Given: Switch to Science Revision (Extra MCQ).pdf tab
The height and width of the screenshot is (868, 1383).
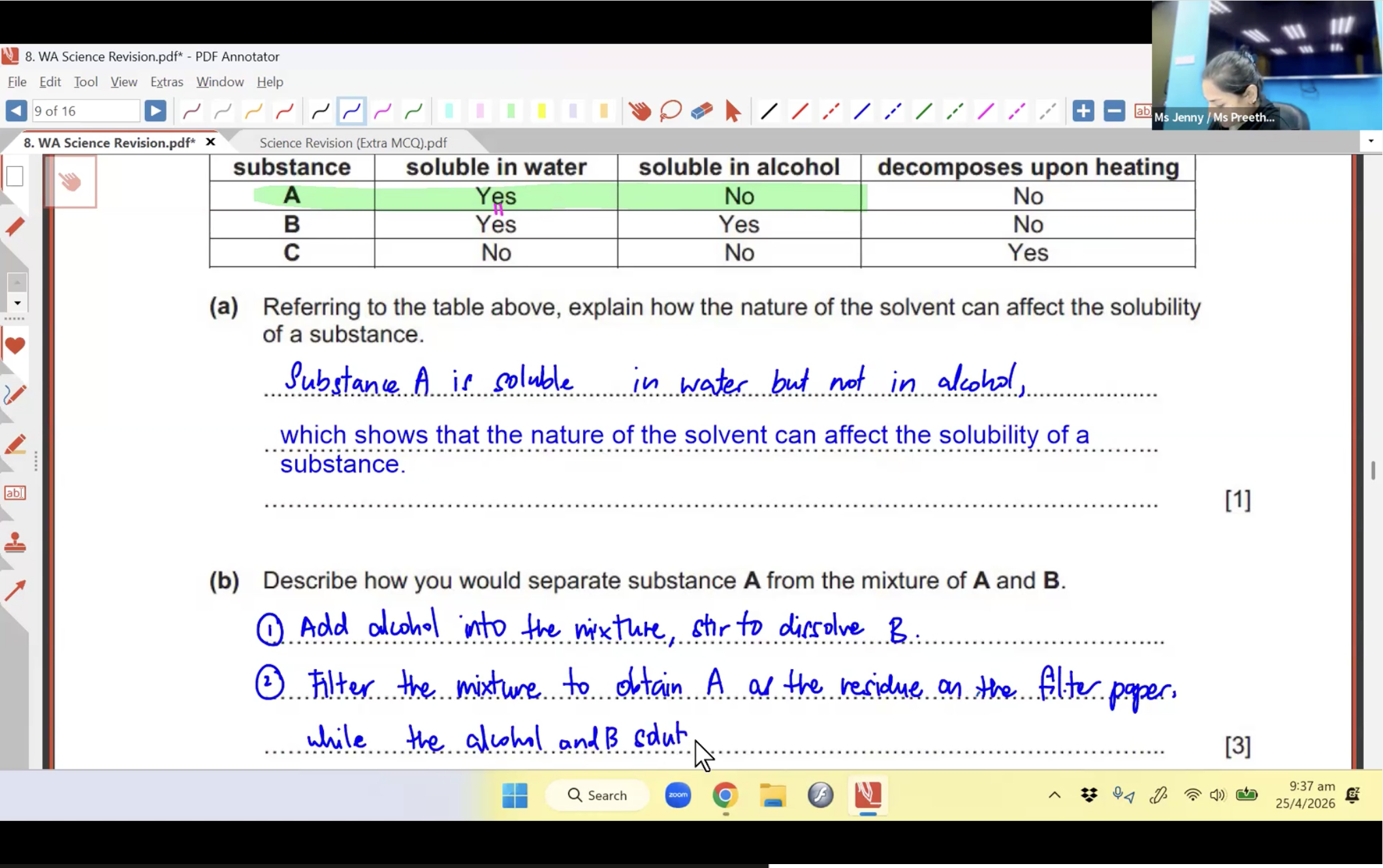Looking at the screenshot, I should [353, 142].
